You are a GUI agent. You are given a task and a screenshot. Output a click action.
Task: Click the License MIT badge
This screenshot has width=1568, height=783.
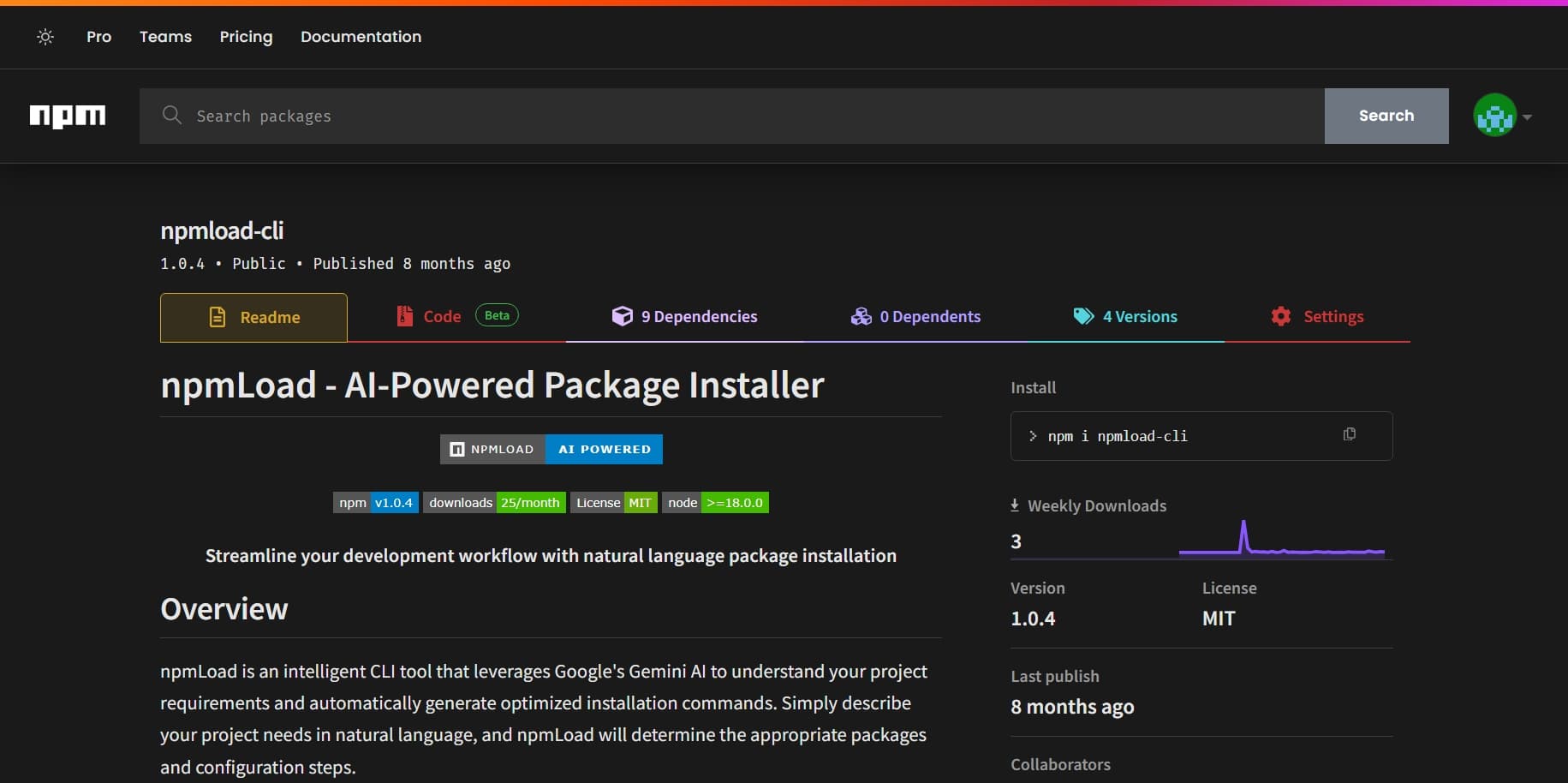coord(614,503)
